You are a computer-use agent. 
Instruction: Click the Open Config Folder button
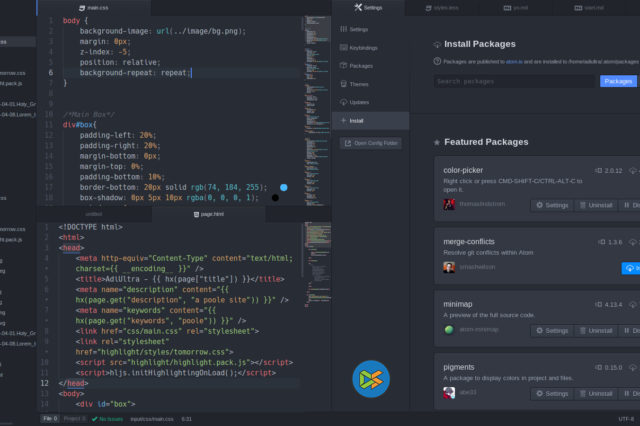click(x=371, y=143)
